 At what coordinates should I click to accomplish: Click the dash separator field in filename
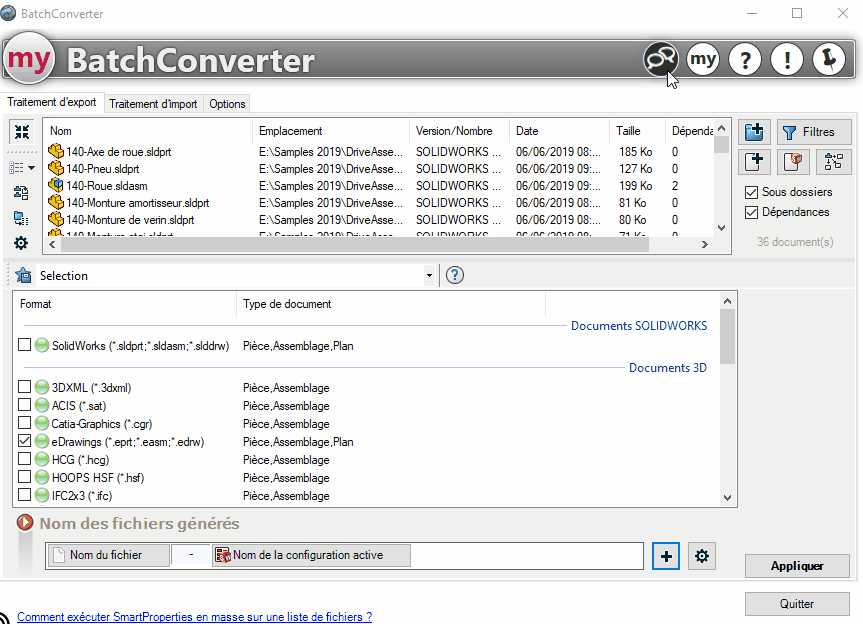[191, 555]
